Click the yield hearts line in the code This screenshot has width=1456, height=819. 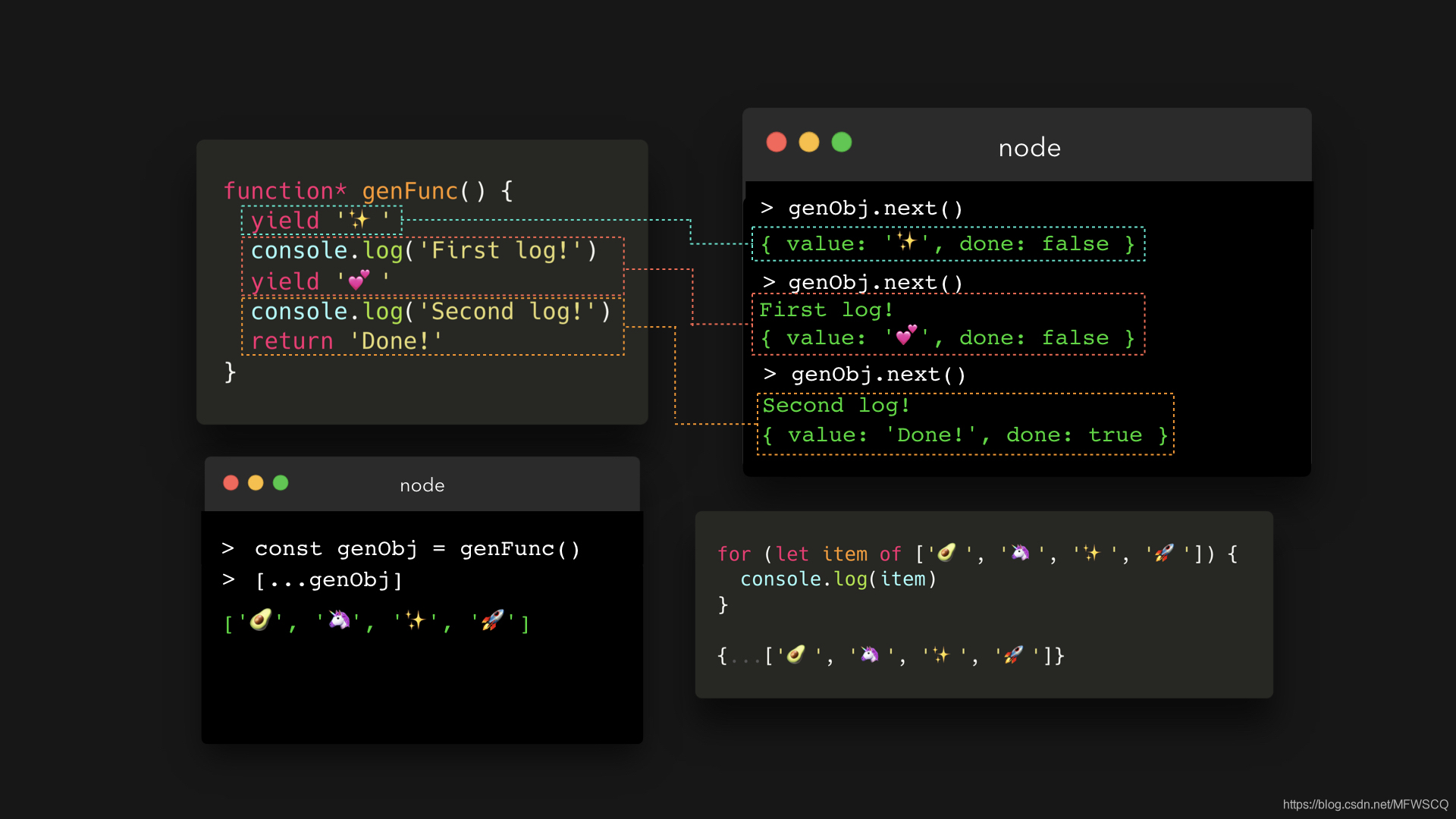(320, 281)
